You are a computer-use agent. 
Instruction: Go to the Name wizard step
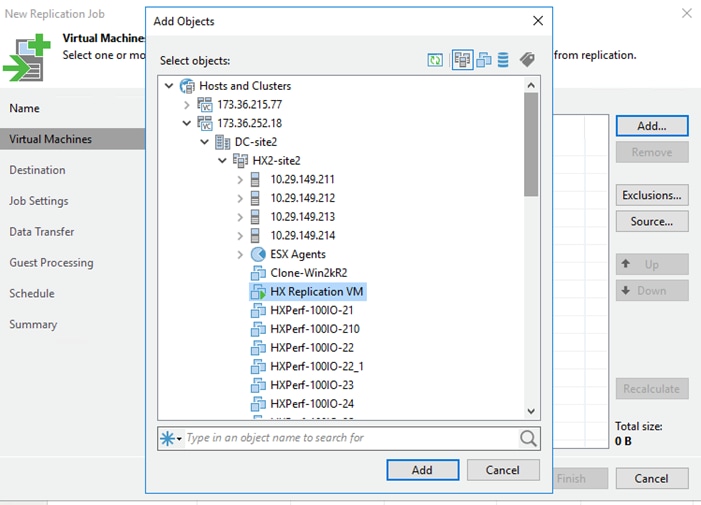25,109
